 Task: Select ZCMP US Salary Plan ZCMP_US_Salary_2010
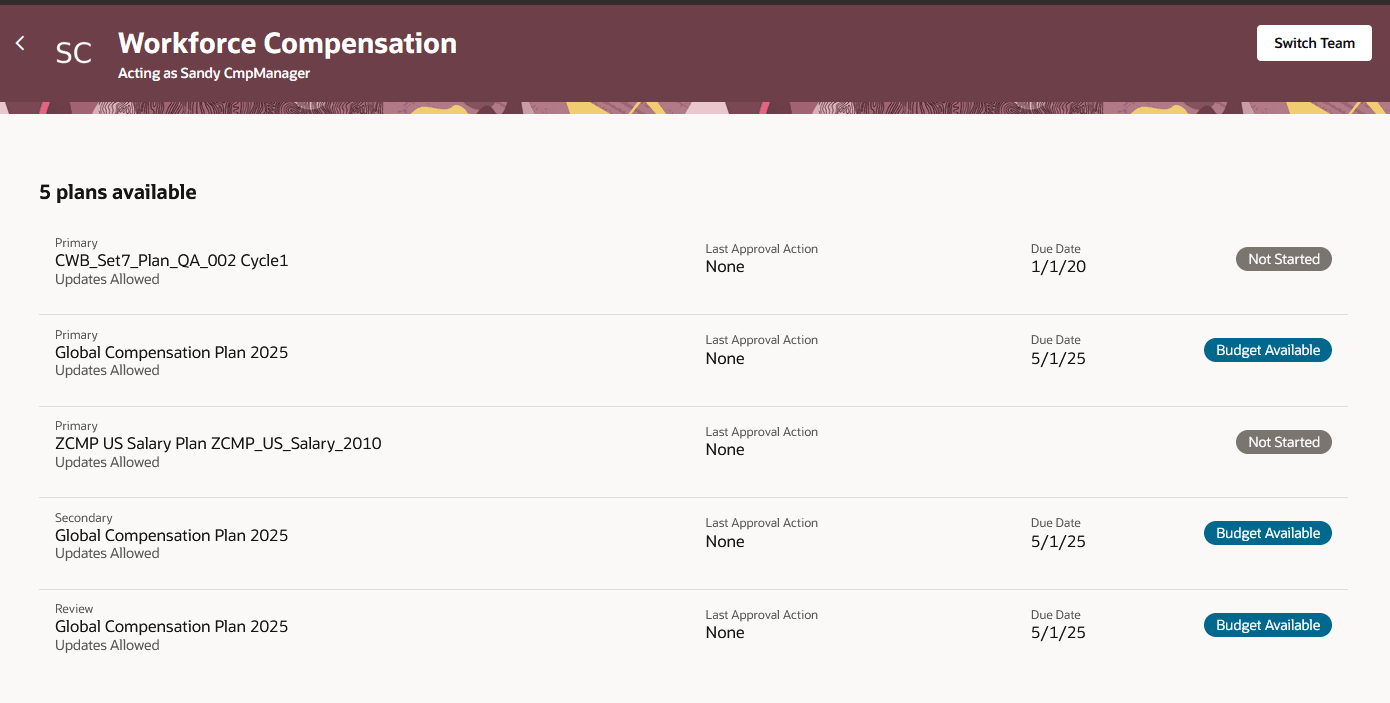coord(218,443)
